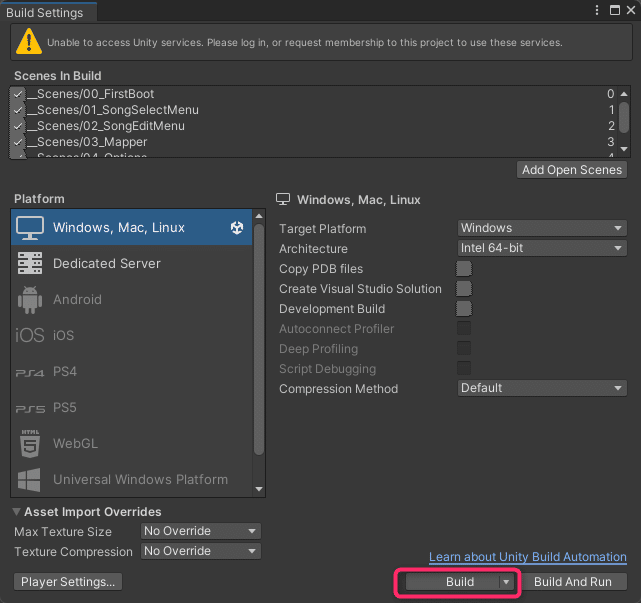
Task: Click the PS5 logo icon
Action: [30, 408]
